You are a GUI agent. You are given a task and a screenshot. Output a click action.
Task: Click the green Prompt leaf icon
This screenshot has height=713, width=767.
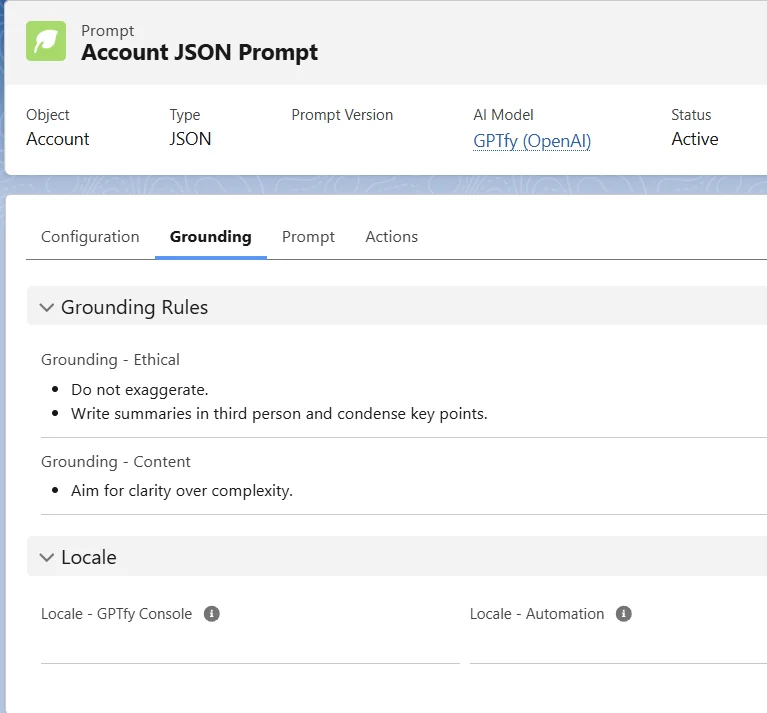[46, 41]
